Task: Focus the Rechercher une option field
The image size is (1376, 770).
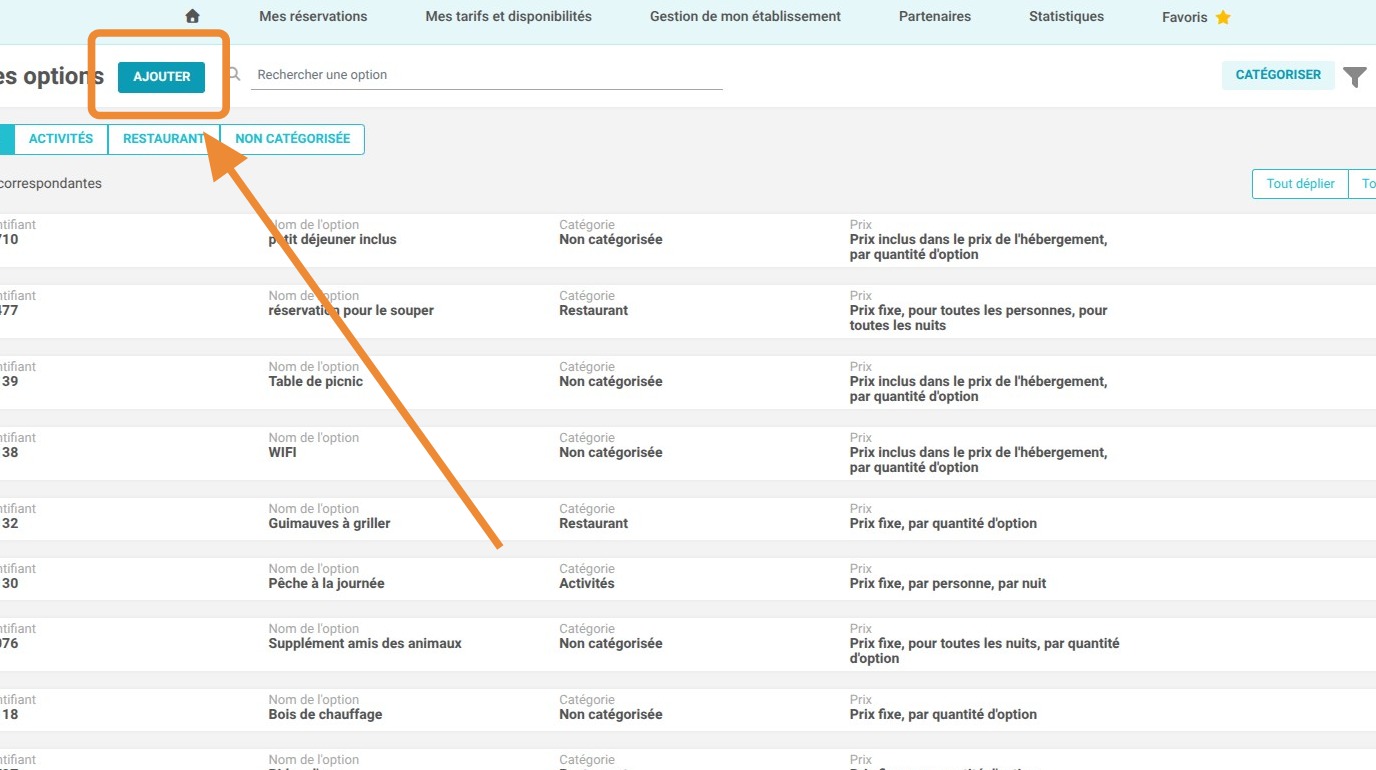Action: click(x=487, y=75)
